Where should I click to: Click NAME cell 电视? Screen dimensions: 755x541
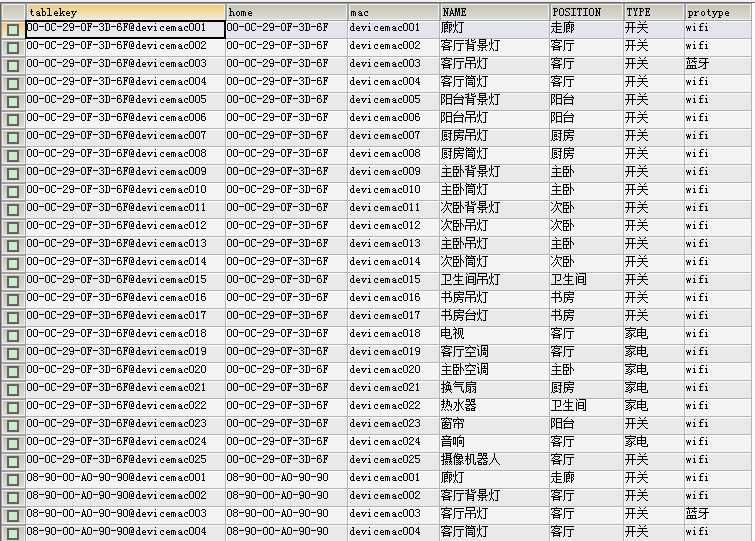pyautogui.click(x=494, y=334)
